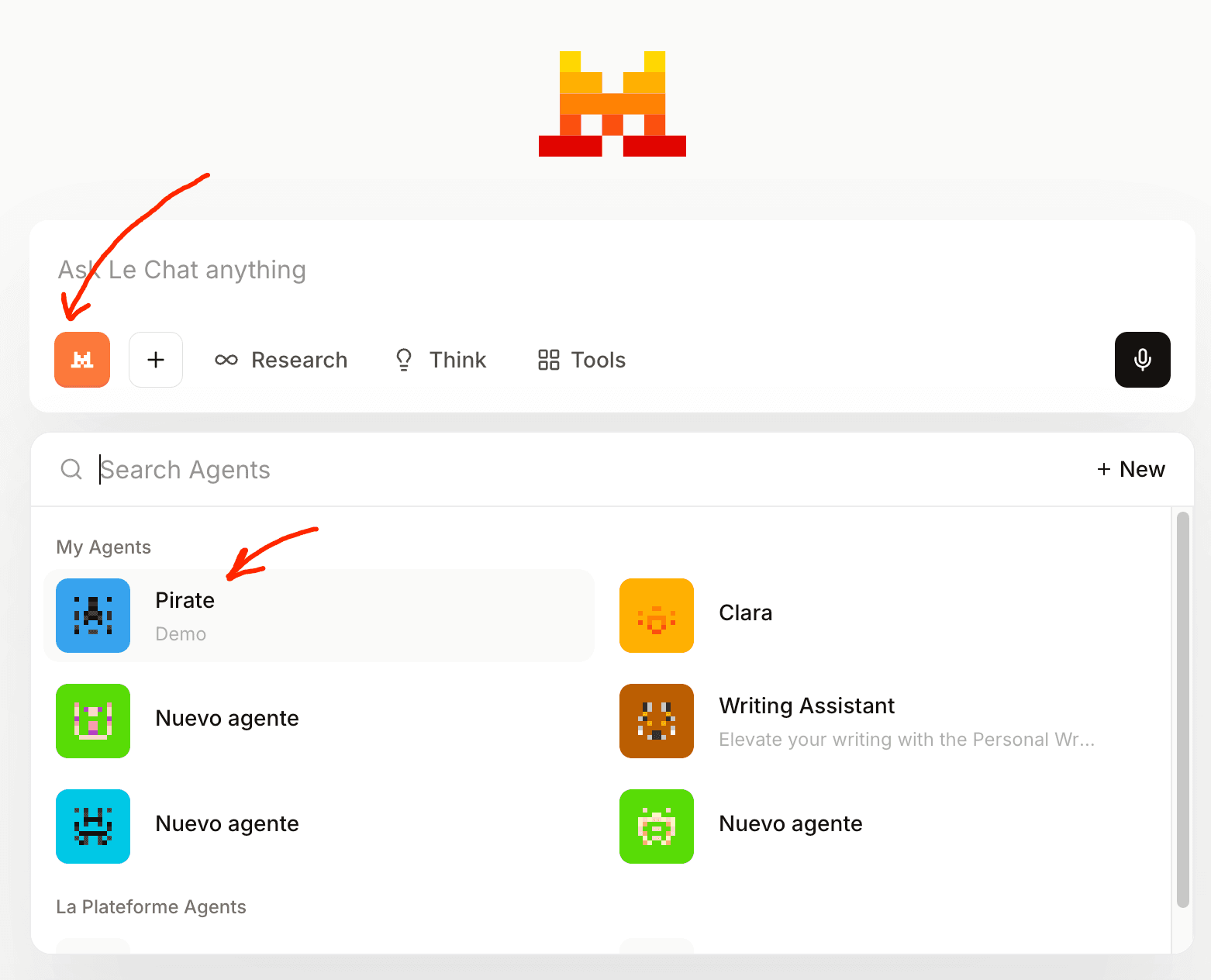
Task: Start voice input with the microphone button
Action: (1143, 360)
